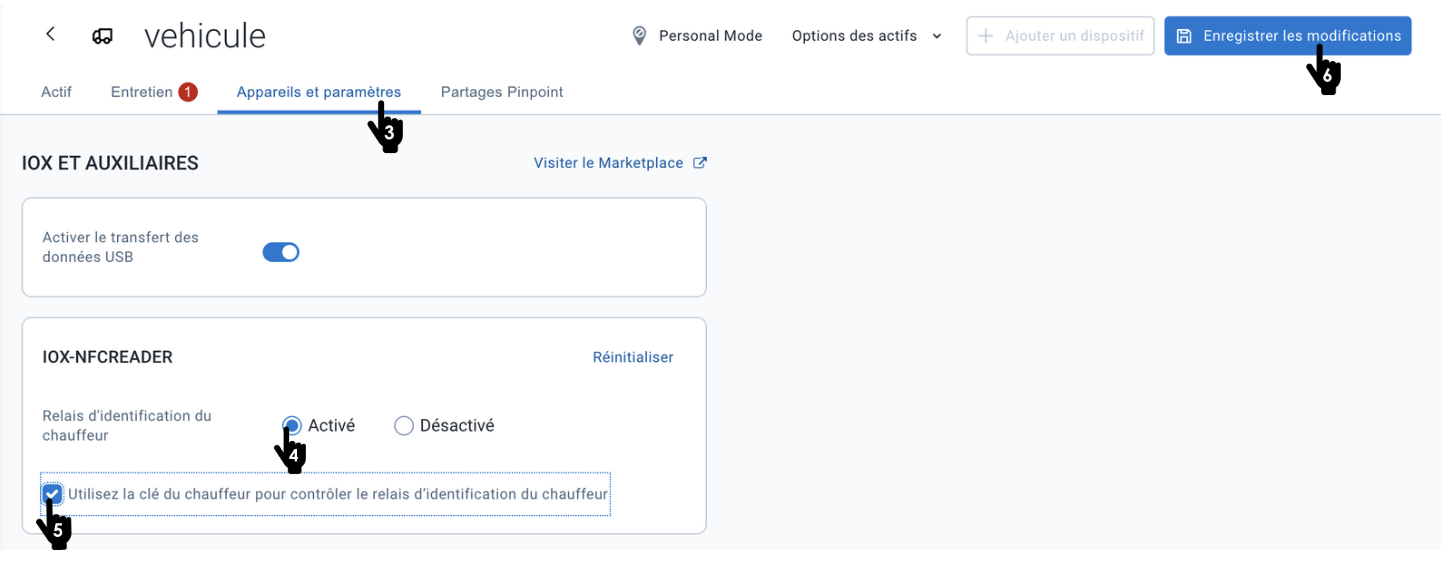Click the Réinitialiser link for IOX-NFCREADER
This screenshot has height=562, width=1446.
click(633, 357)
